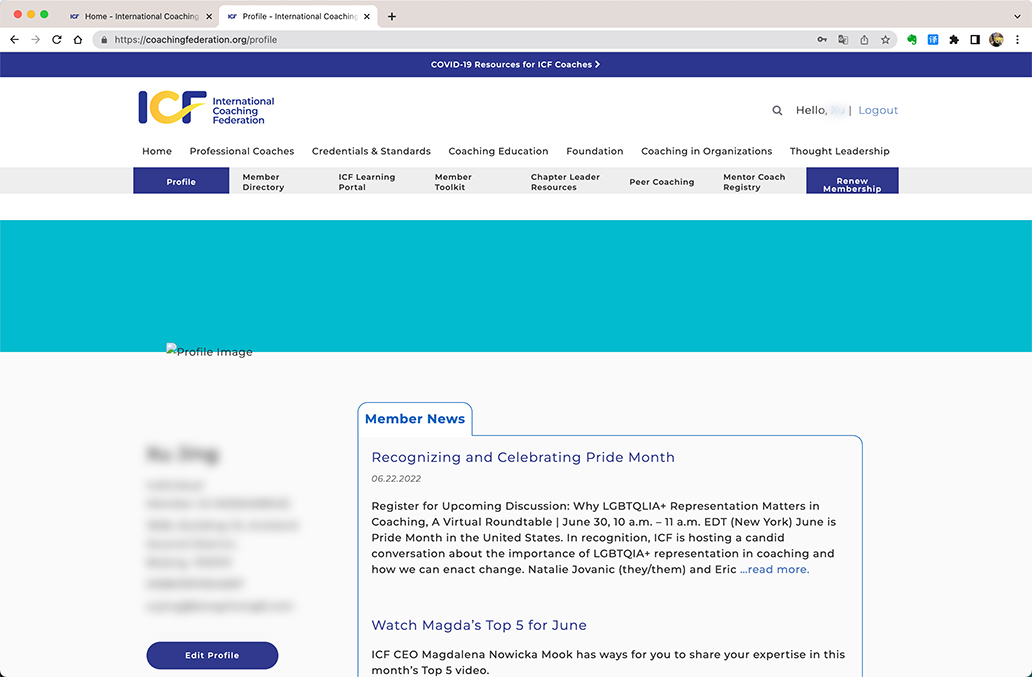Click the Edit Profile button
The image size is (1032, 677).
pyautogui.click(x=212, y=655)
